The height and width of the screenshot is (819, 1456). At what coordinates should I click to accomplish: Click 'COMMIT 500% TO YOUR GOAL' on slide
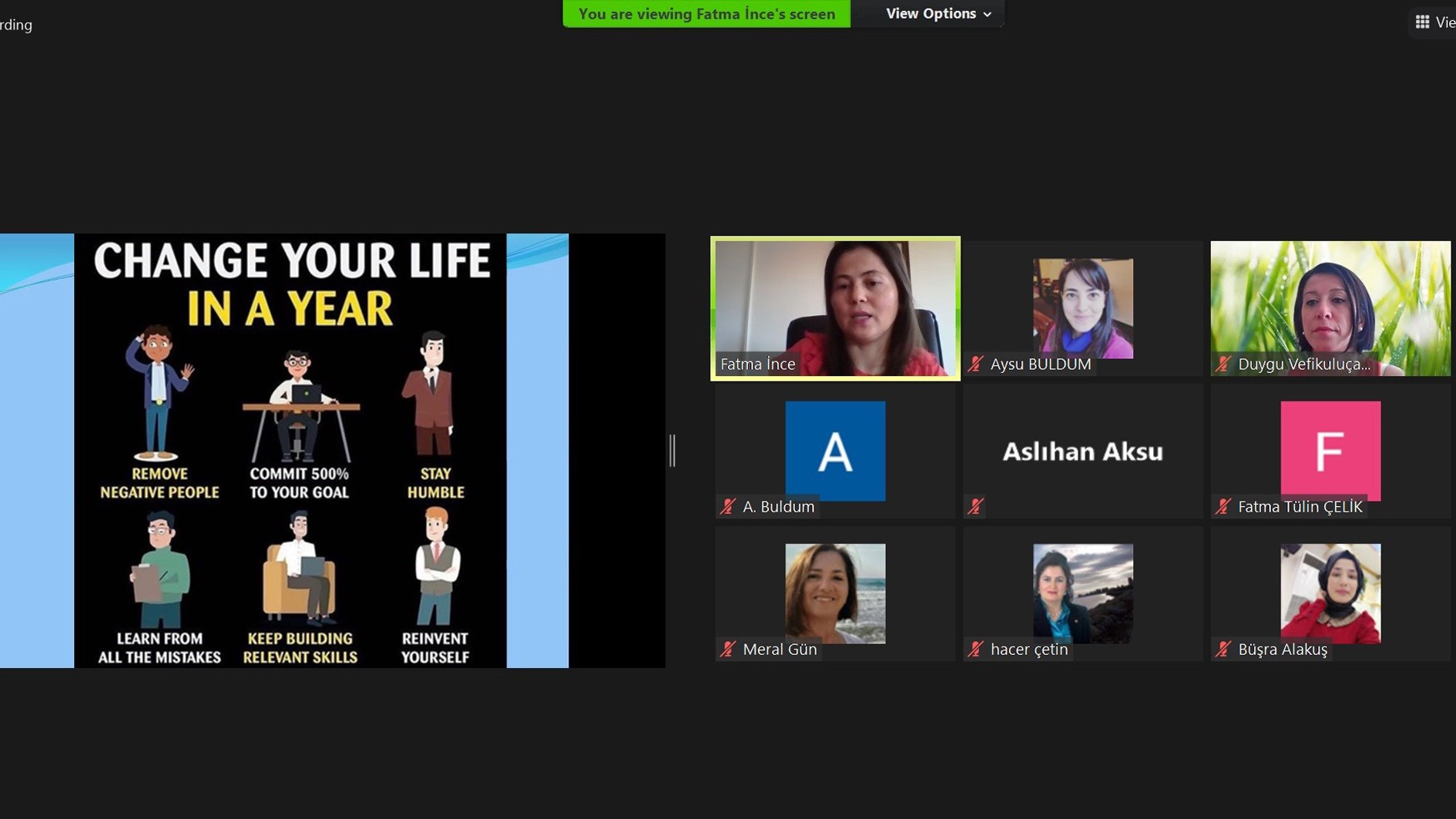coord(299,483)
